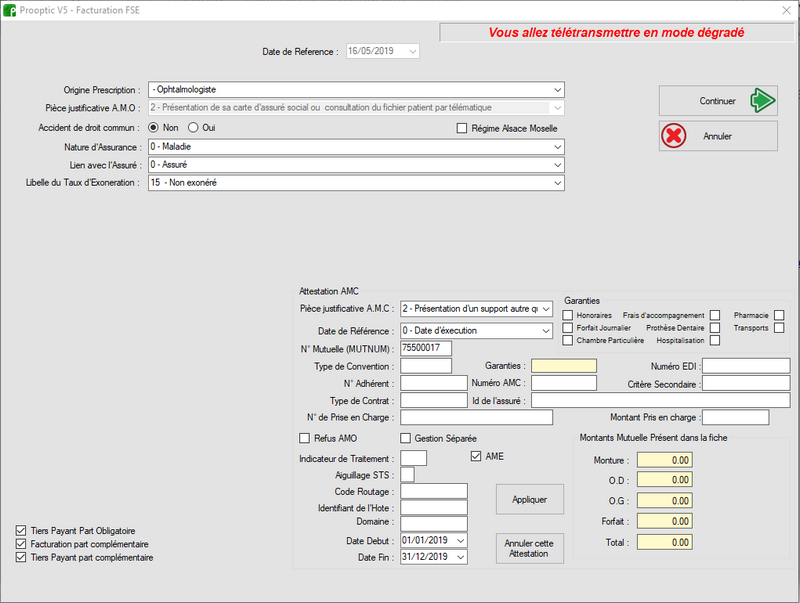800x603 pixels.
Task: Click the red cross Annuler icon
Action: (673, 136)
